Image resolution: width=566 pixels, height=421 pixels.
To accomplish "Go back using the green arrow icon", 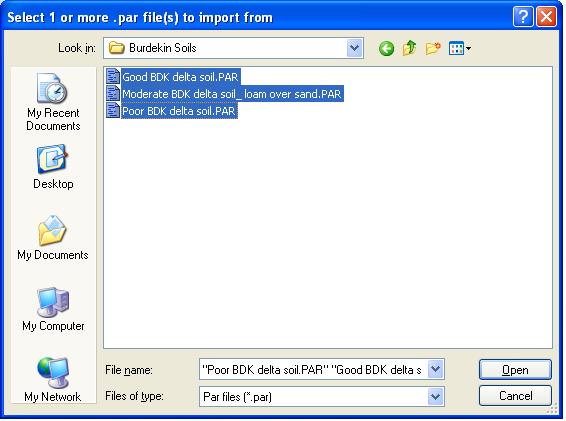I will click(x=386, y=48).
